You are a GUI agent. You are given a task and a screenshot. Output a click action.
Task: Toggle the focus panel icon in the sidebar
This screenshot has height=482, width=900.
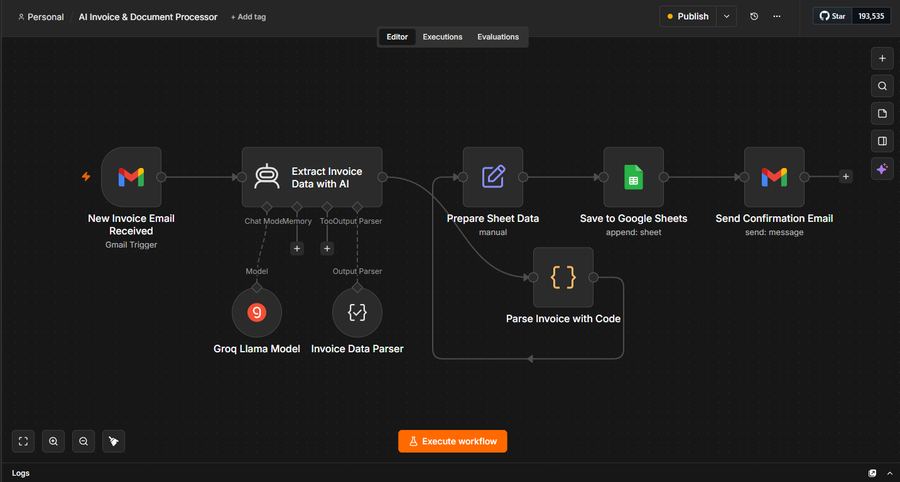[x=882, y=141]
